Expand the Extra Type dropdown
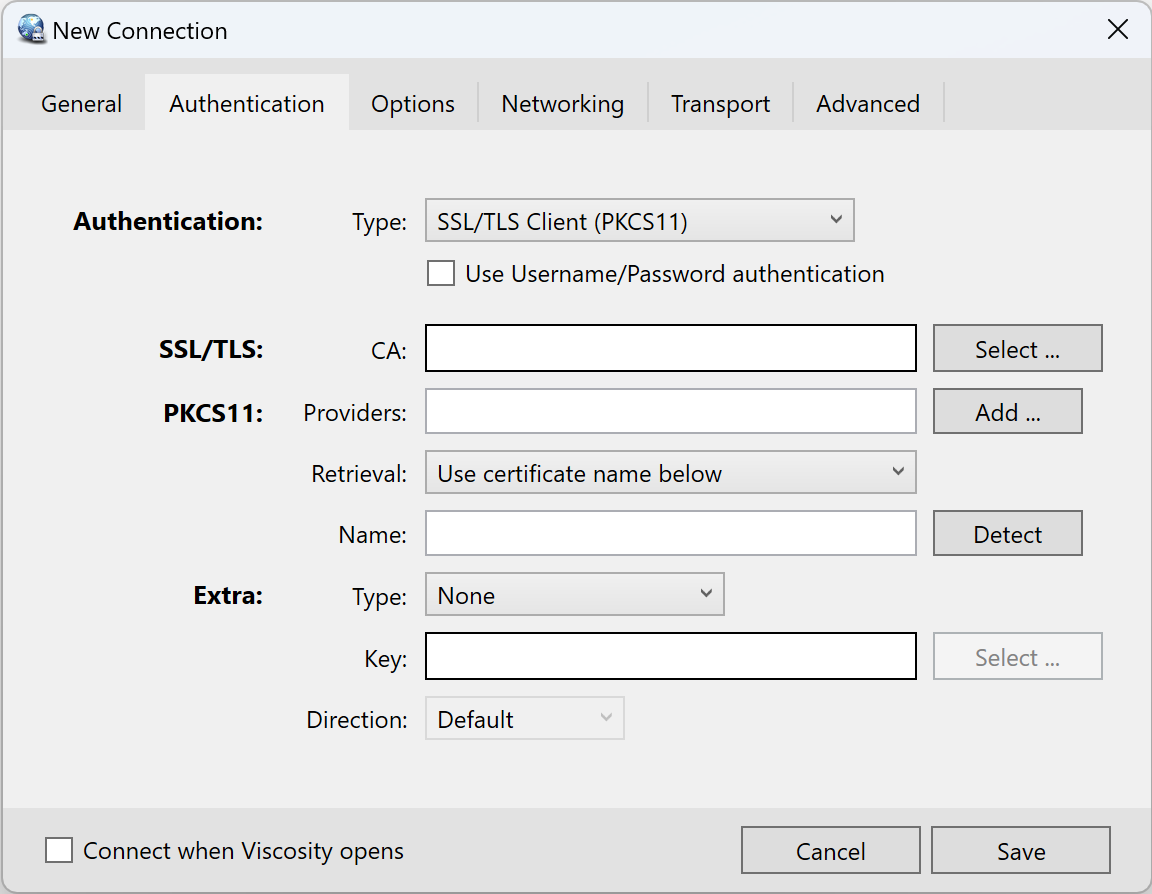The image size is (1152, 894). pos(574,596)
